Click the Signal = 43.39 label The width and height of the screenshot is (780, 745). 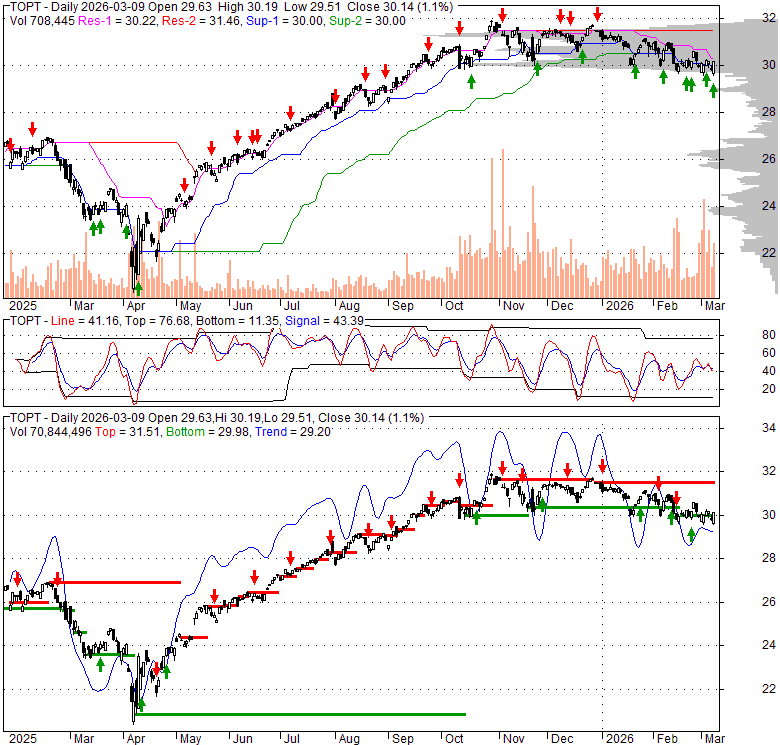(324, 321)
